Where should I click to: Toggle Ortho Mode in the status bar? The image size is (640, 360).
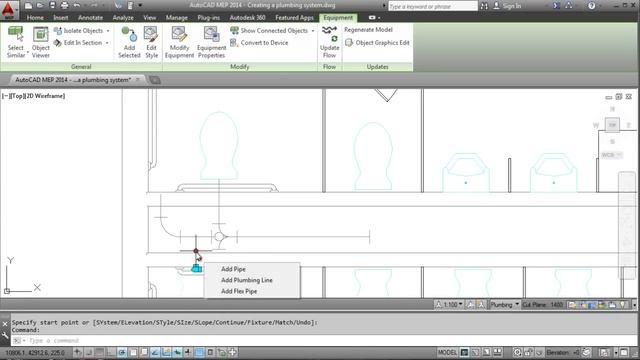(110, 352)
